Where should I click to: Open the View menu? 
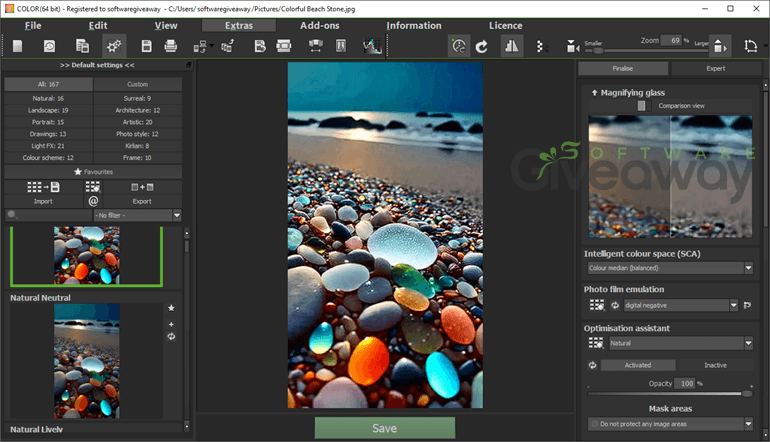tap(166, 26)
